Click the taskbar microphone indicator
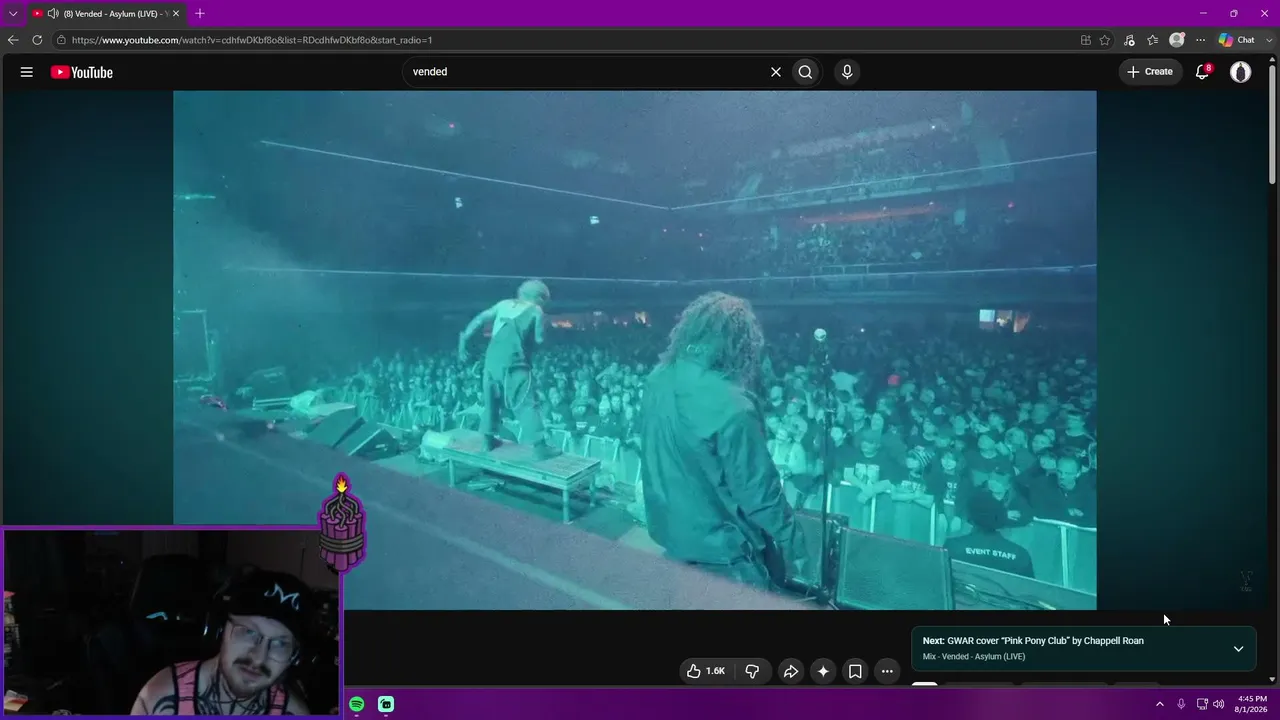The width and height of the screenshot is (1280, 720). (x=1181, y=704)
